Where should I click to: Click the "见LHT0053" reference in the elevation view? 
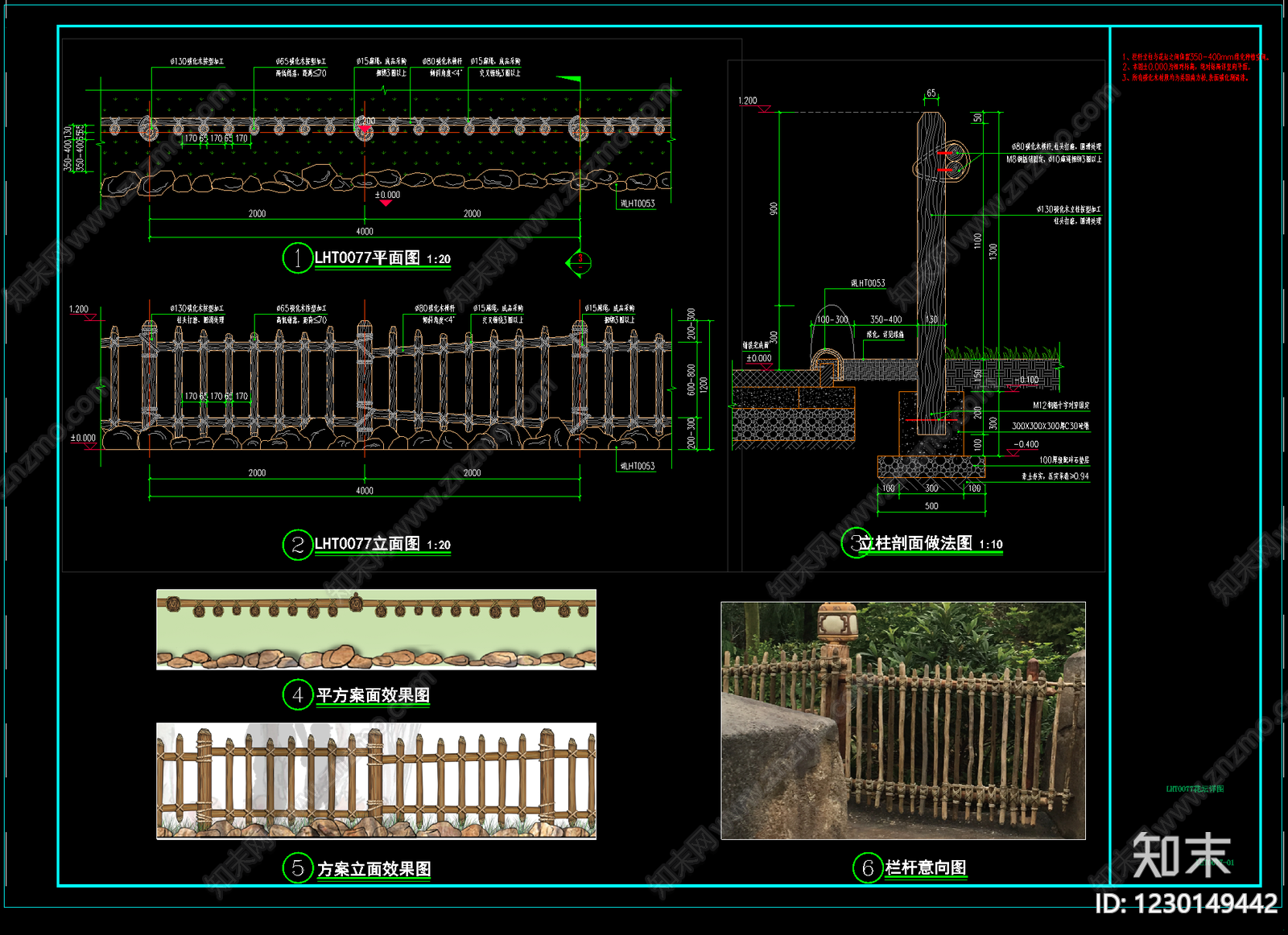click(638, 466)
